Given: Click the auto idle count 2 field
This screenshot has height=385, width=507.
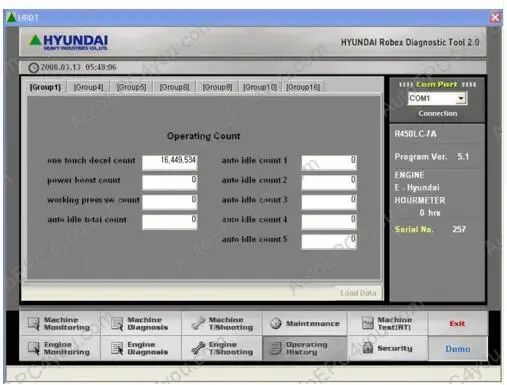Looking at the screenshot, I should tap(329, 182).
